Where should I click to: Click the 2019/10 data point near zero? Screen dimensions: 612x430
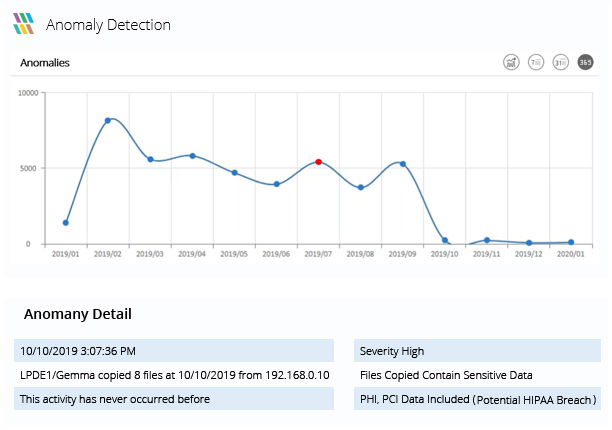click(445, 240)
